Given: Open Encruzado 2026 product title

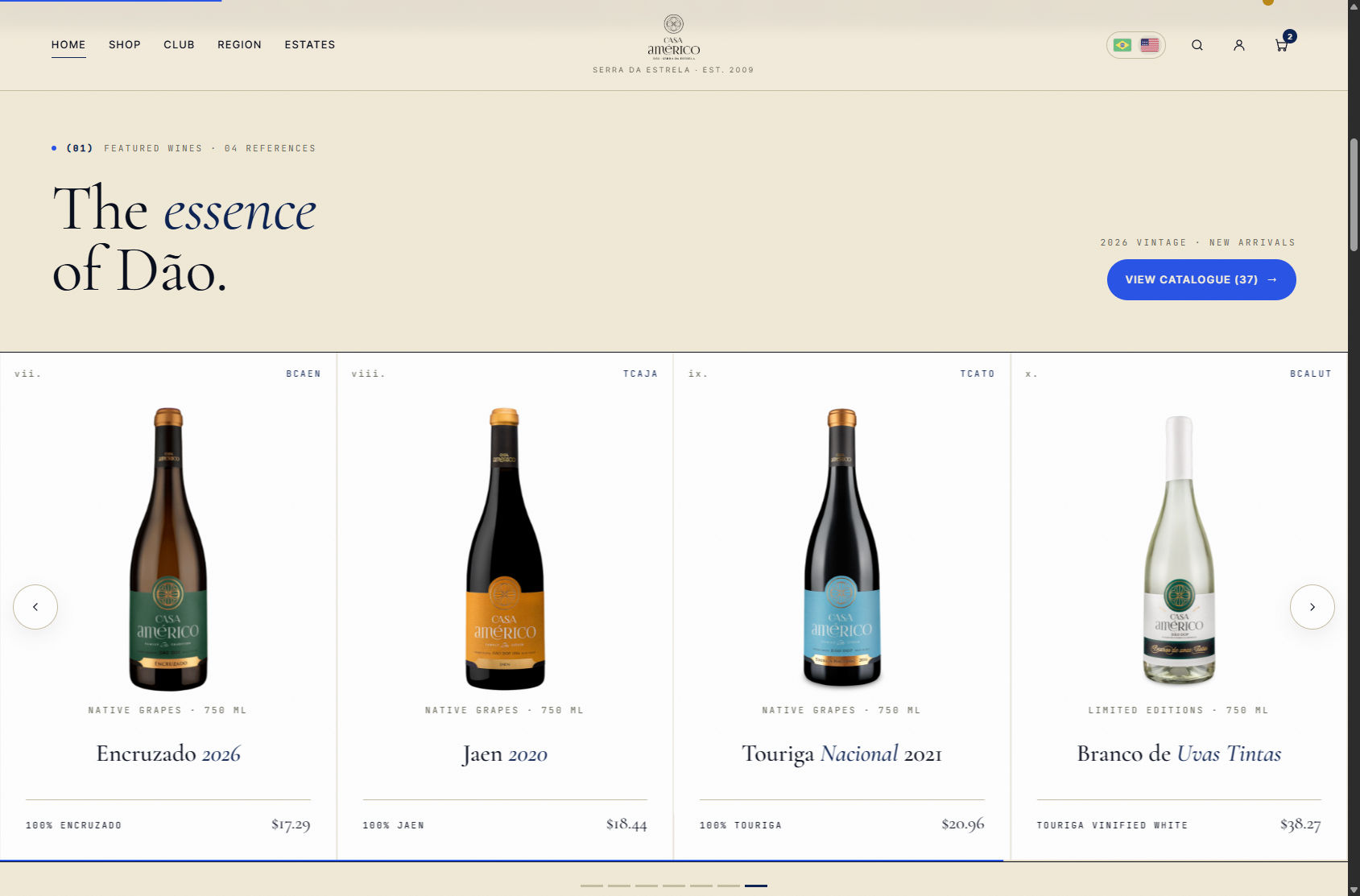Looking at the screenshot, I should click(x=168, y=754).
